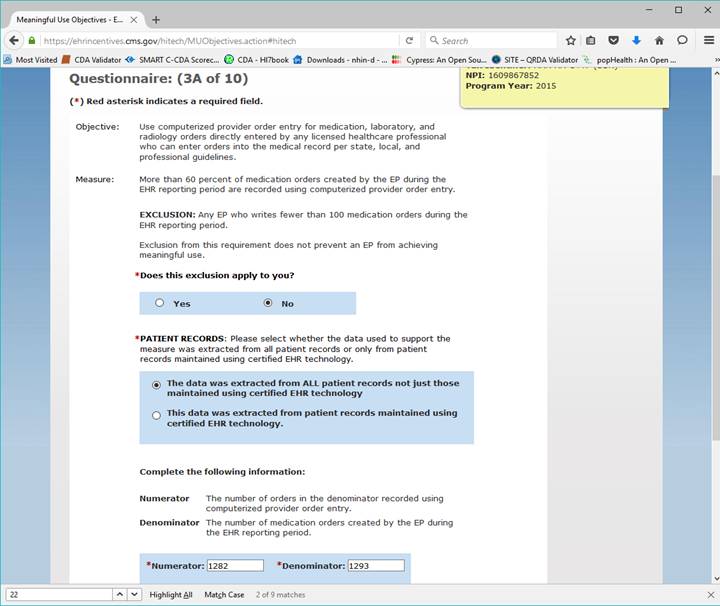
Task: Select No for the exclusion question
Action: (x=267, y=303)
